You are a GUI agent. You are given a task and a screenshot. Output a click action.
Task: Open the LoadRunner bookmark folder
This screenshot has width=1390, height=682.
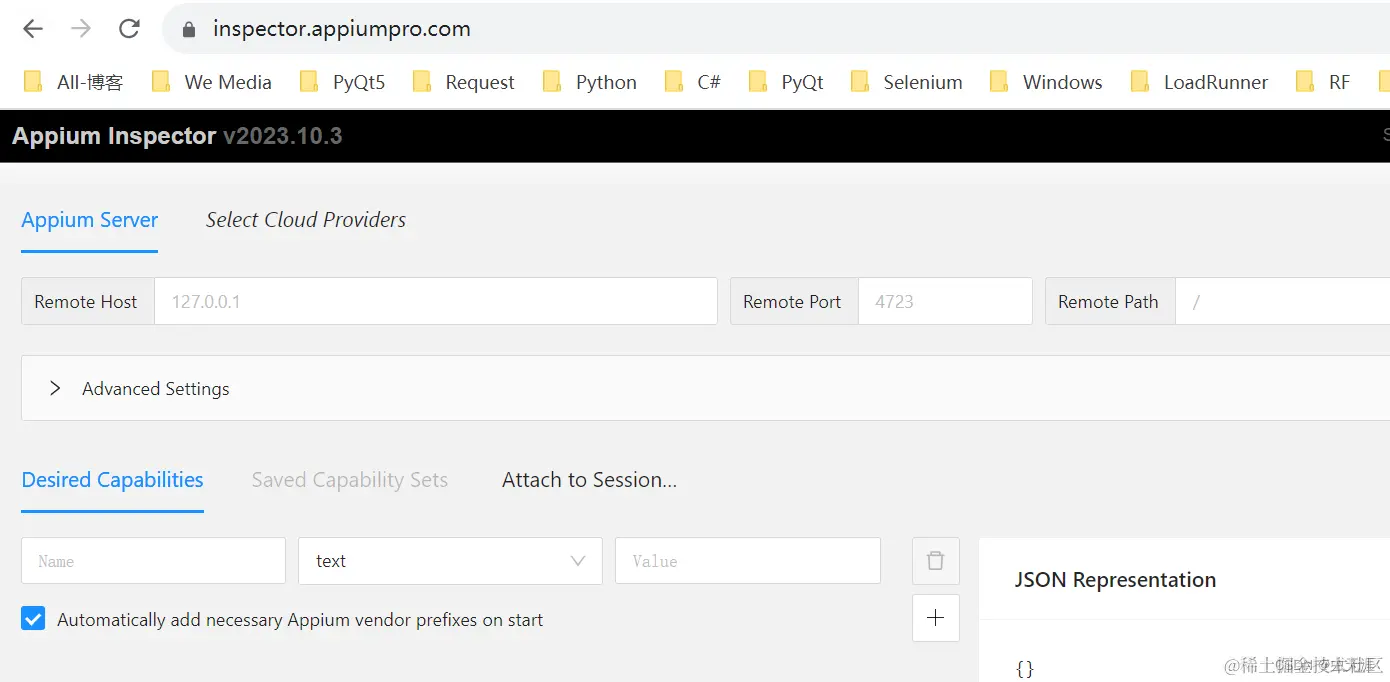click(x=1199, y=82)
